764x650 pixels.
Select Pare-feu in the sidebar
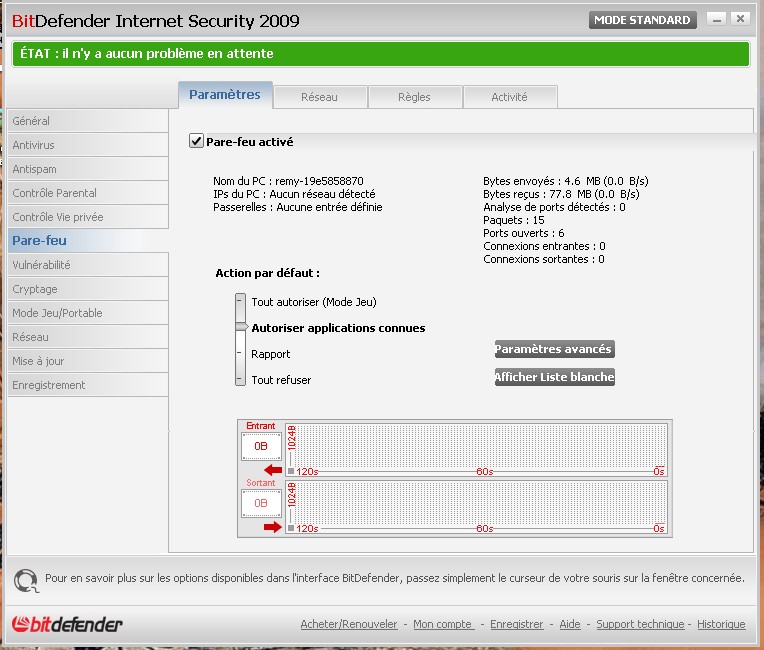point(88,241)
